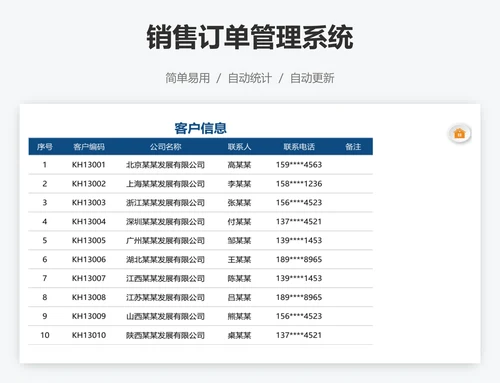The height and width of the screenshot is (383, 500).
Task: Select customer code KH13004
Action: pyautogui.click(x=89, y=222)
